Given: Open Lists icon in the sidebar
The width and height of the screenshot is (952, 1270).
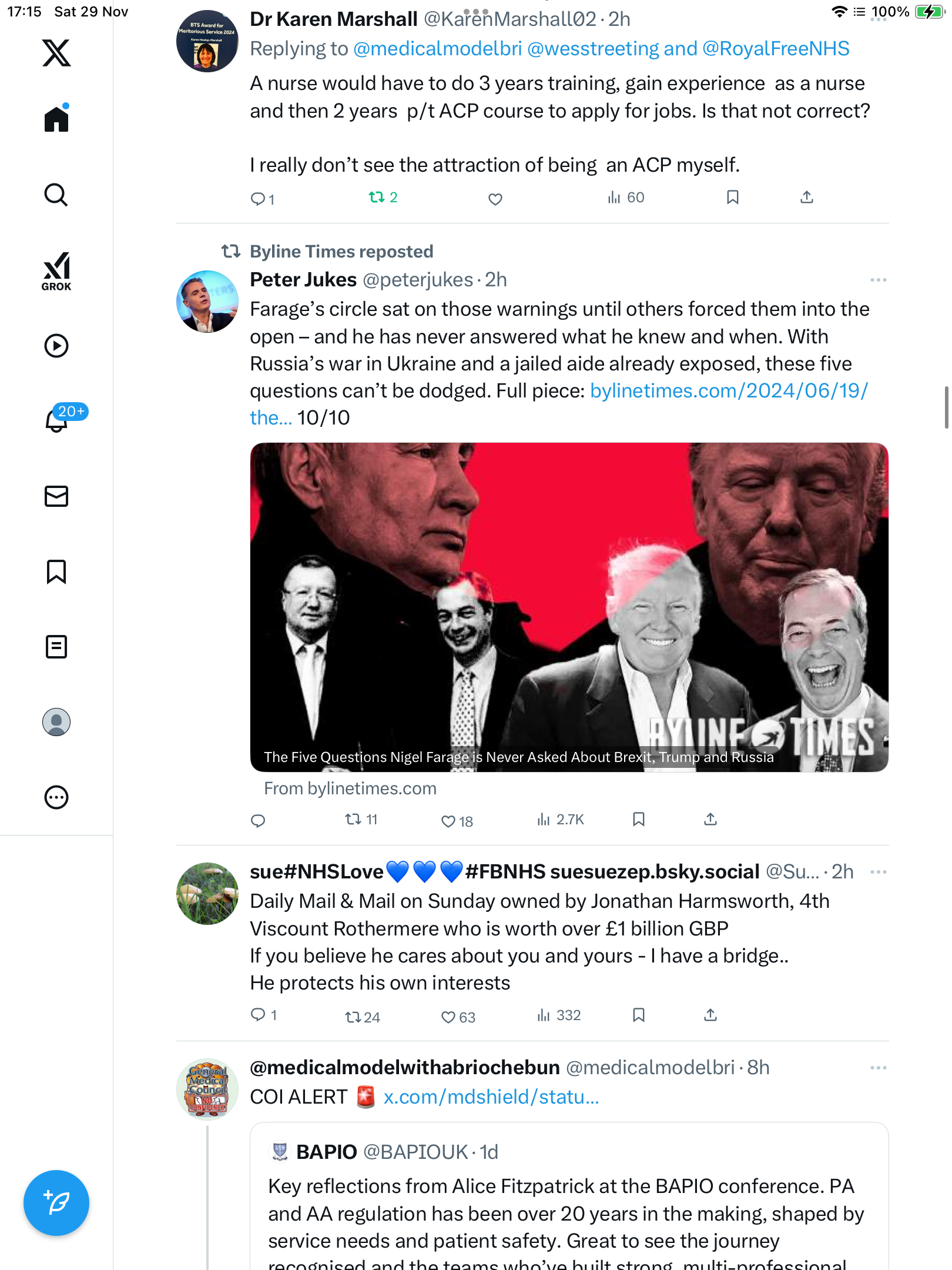Looking at the screenshot, I should 56,647.
